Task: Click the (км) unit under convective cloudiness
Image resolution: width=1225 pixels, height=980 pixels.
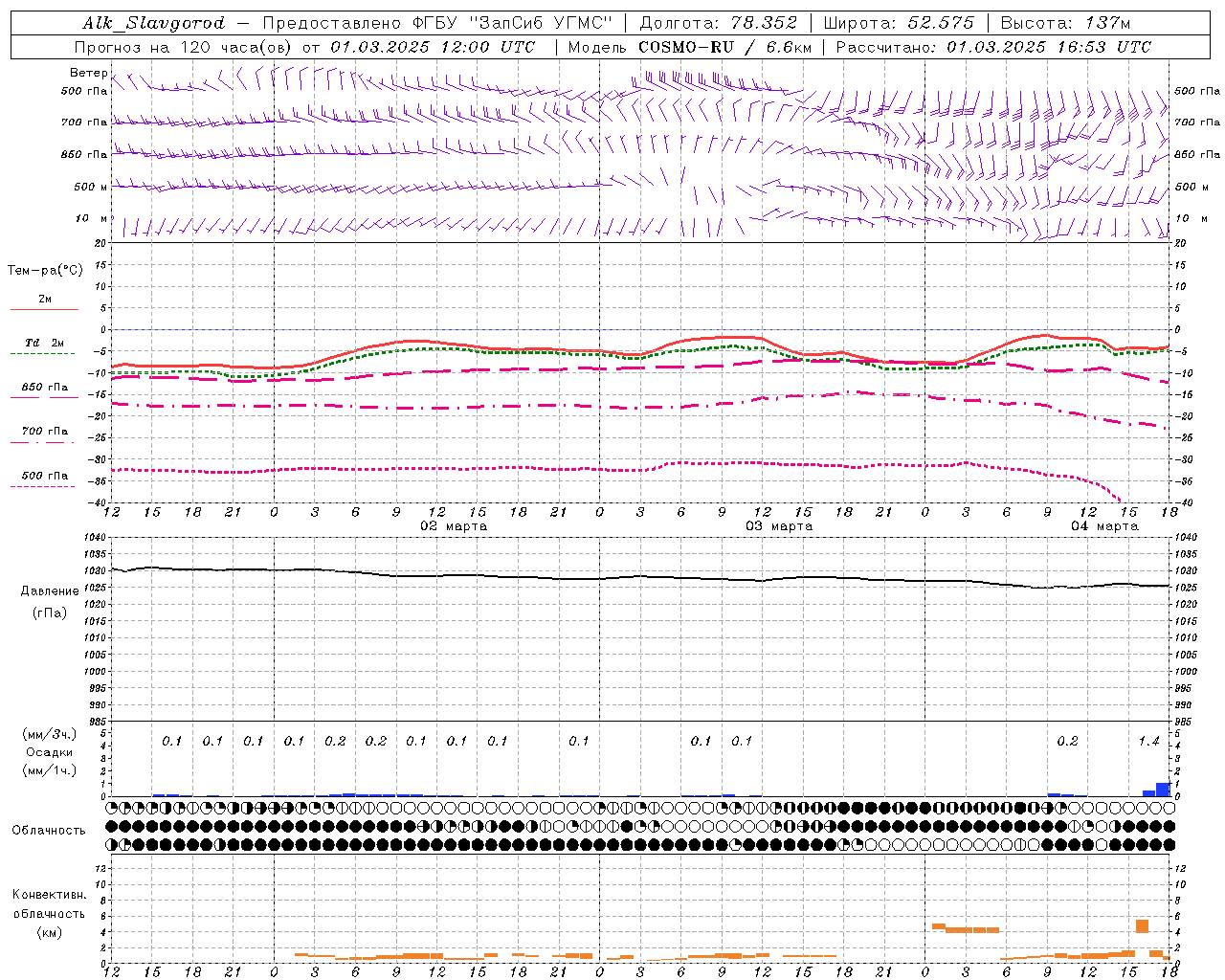Action: pos(49,932)
